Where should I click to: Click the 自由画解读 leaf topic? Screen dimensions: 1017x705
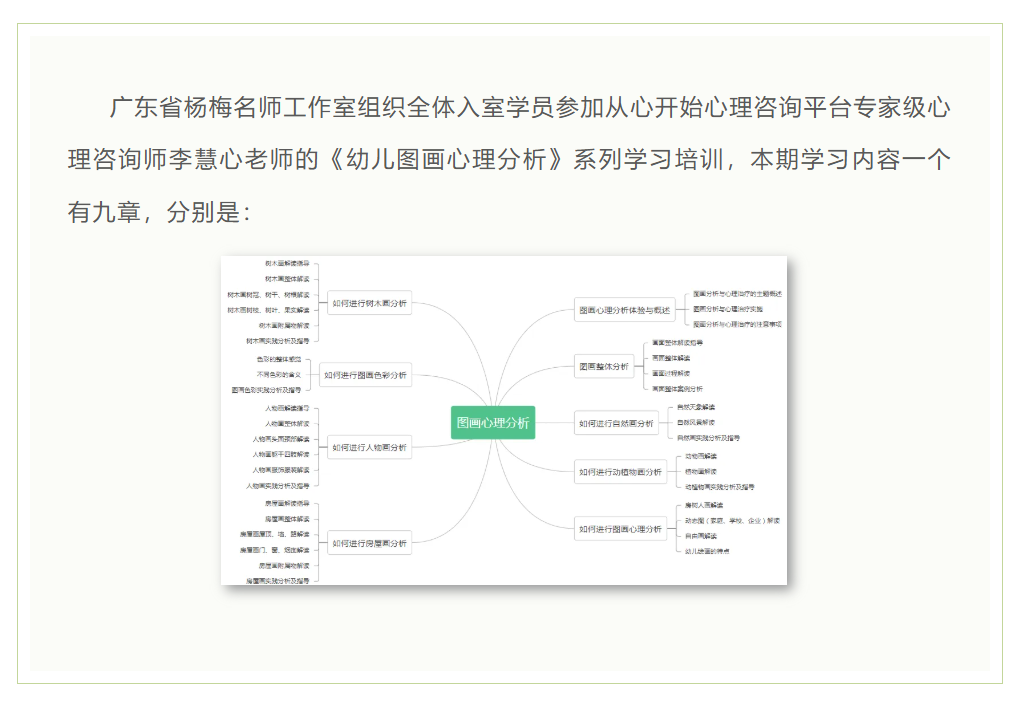701,535
